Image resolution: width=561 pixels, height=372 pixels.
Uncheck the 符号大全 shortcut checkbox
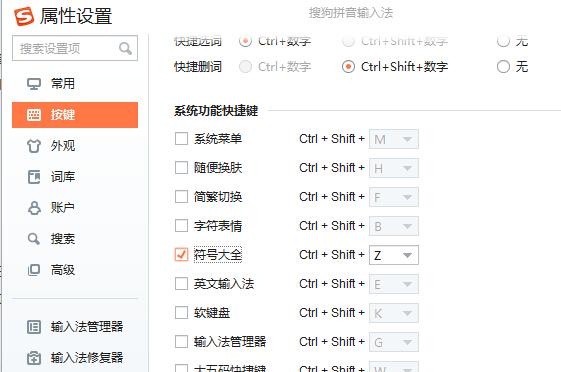pyautogui.click(x=181, y=255)
